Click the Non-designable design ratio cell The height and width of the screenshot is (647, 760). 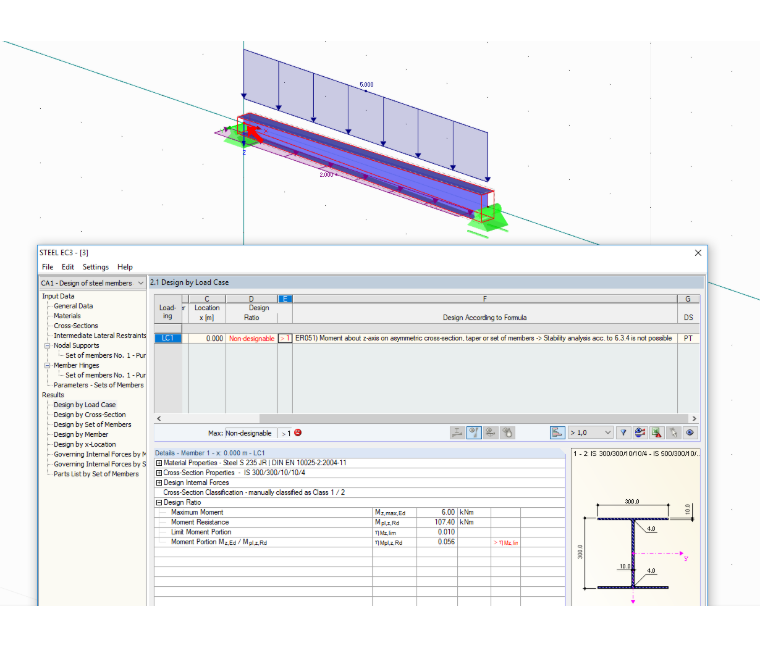point(252,338)
